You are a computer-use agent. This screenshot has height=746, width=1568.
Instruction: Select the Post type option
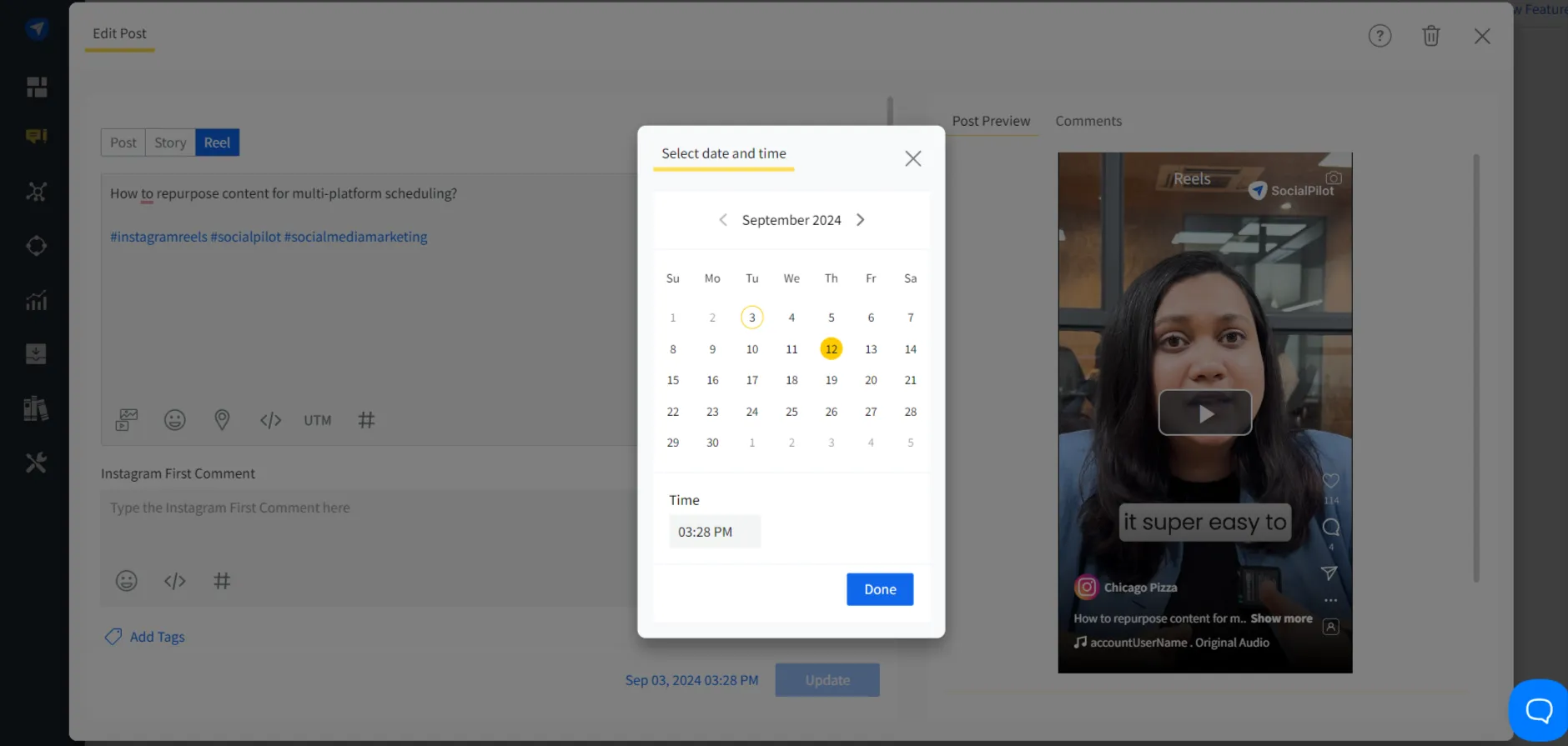(123, 143)
